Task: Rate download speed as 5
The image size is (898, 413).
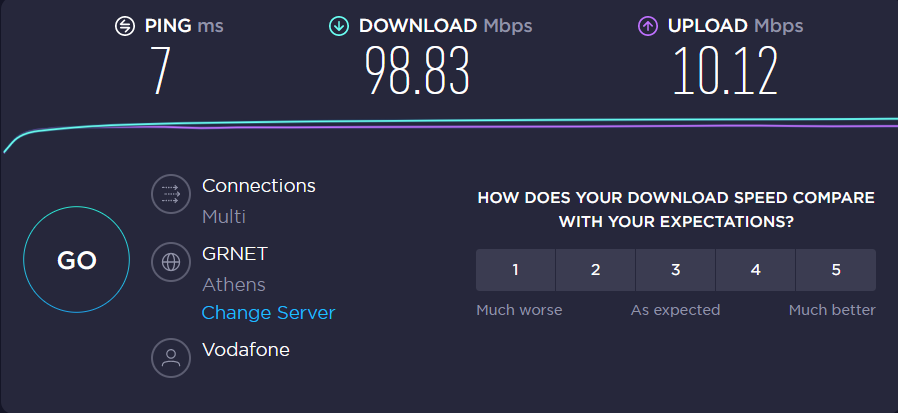Action: click(836, 270)
